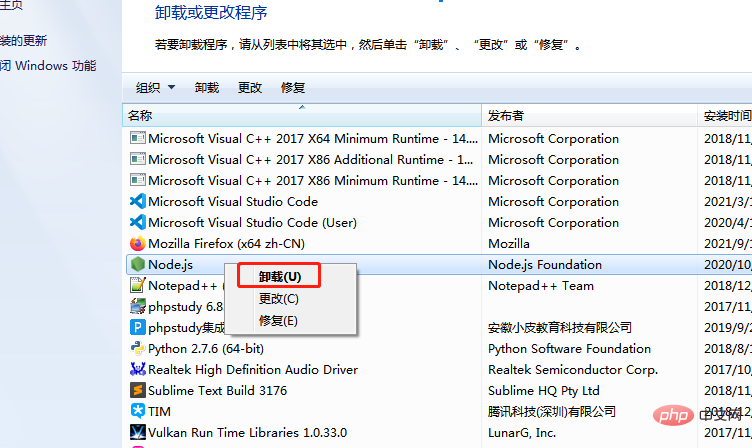Click the Microsoft Visual C++ 2017 X64 Minimum Runtime icon
The image size is (752, 448).
pyautogui.click(x=138, y=138)
